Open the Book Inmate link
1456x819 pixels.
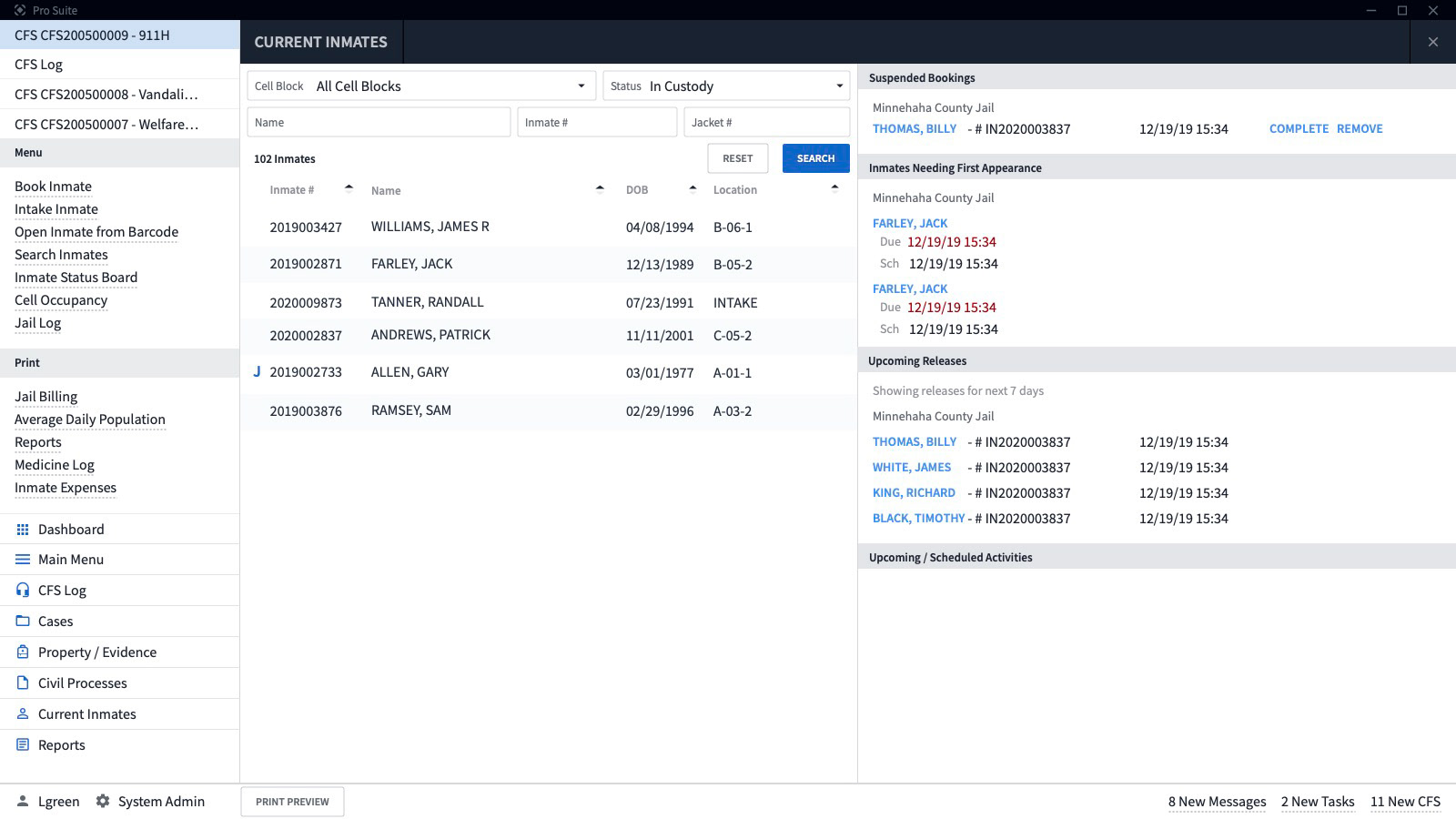pyautogui.click(x=53, y=187)
